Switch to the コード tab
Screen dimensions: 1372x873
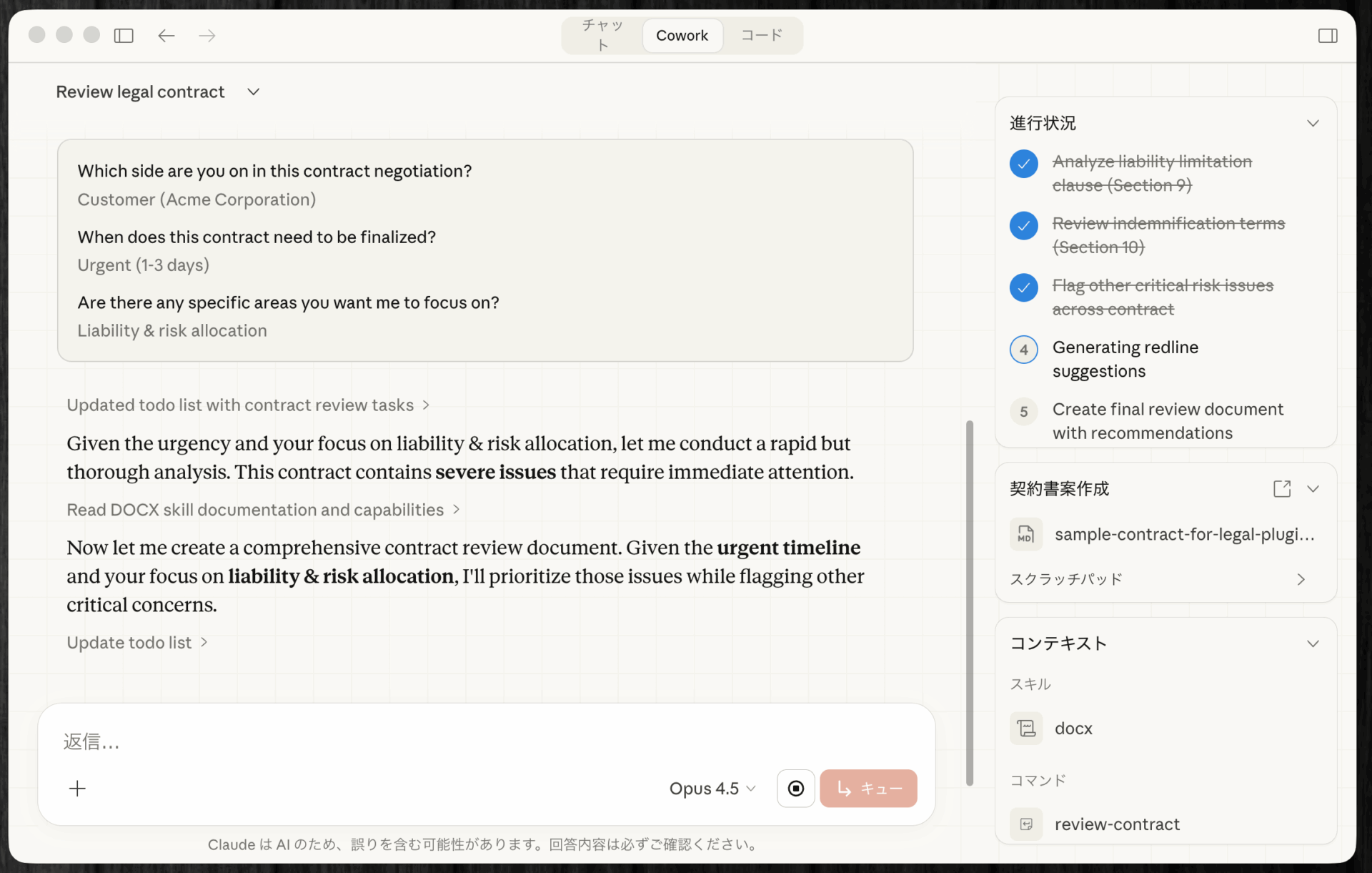pos(762,35)
